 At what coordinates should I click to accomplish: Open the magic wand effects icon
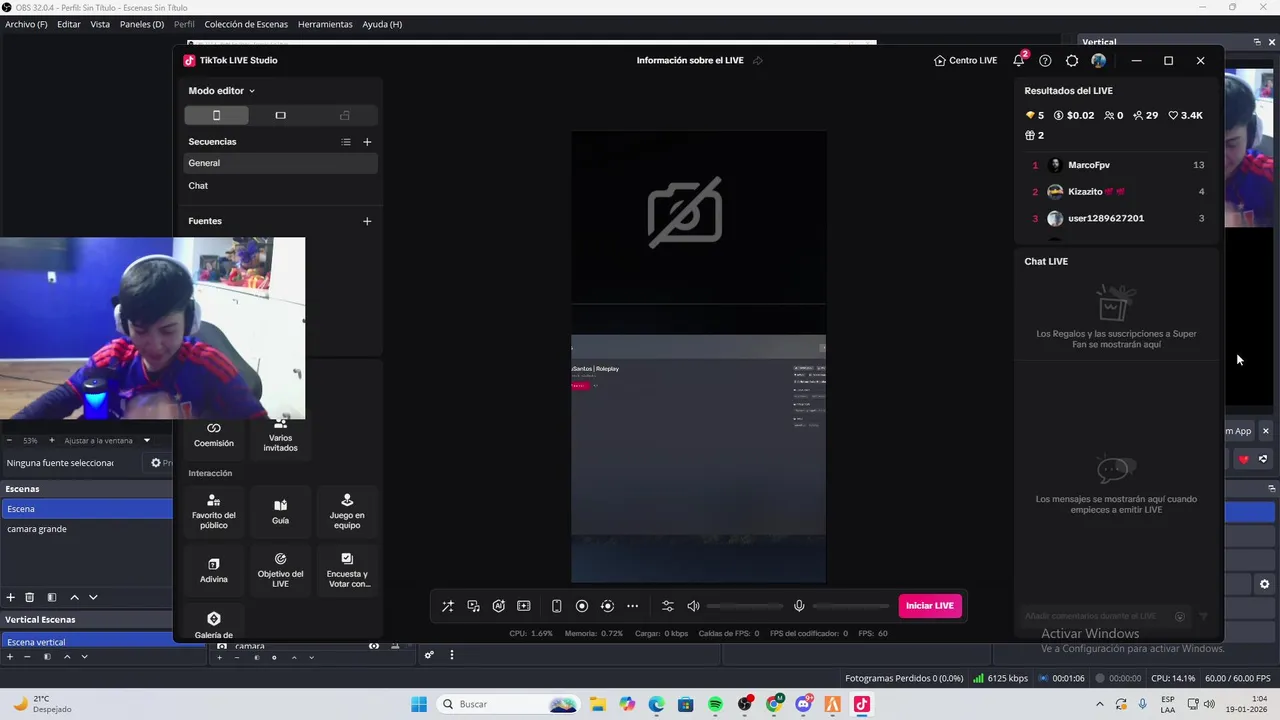pos(448,606)
